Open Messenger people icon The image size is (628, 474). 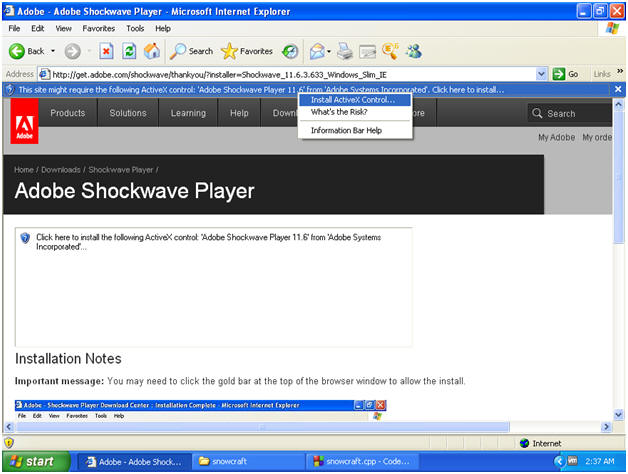(x=413, y=51)
